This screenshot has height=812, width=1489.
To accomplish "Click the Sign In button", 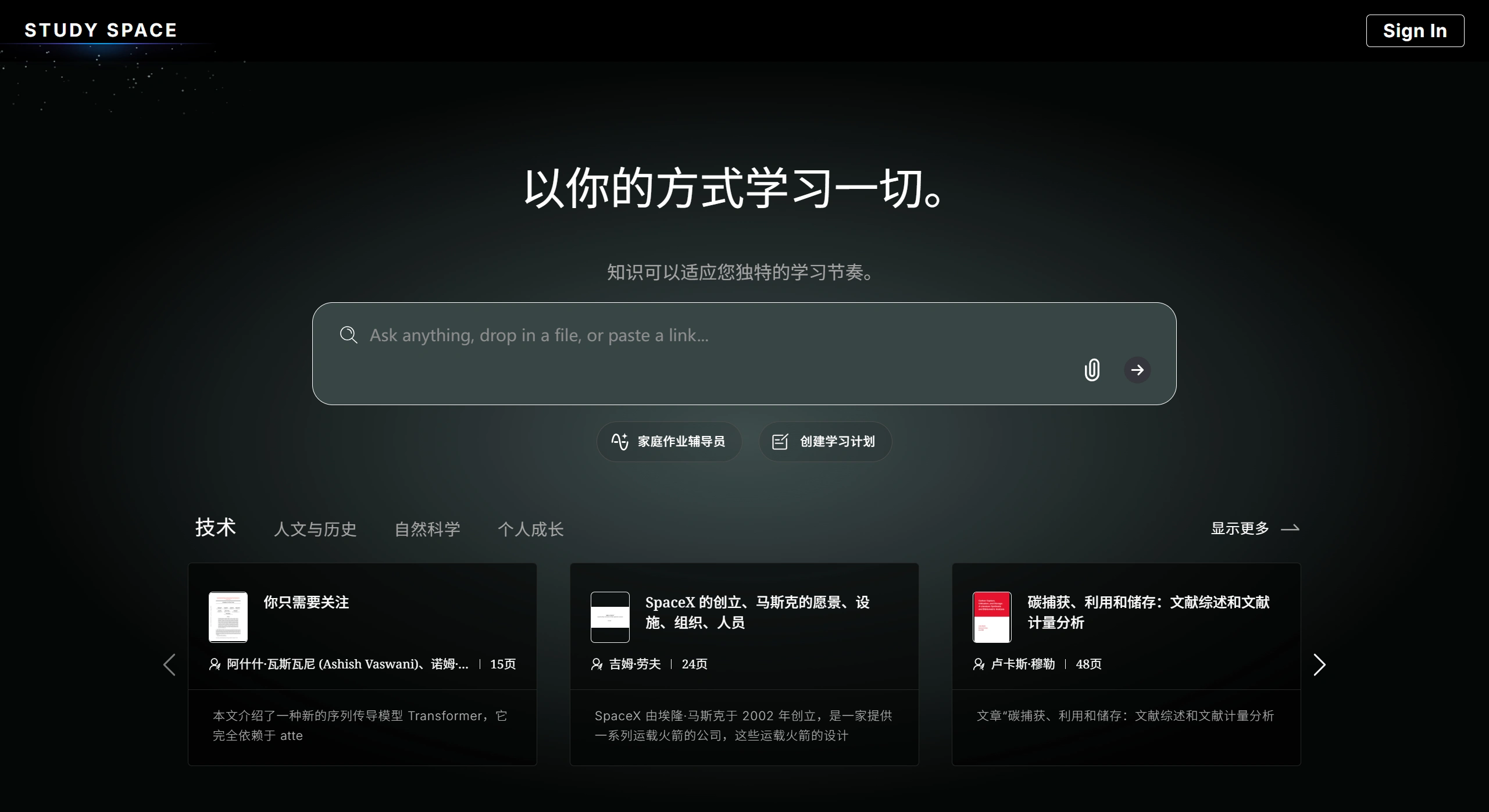I will click(x=1415, y=30).
